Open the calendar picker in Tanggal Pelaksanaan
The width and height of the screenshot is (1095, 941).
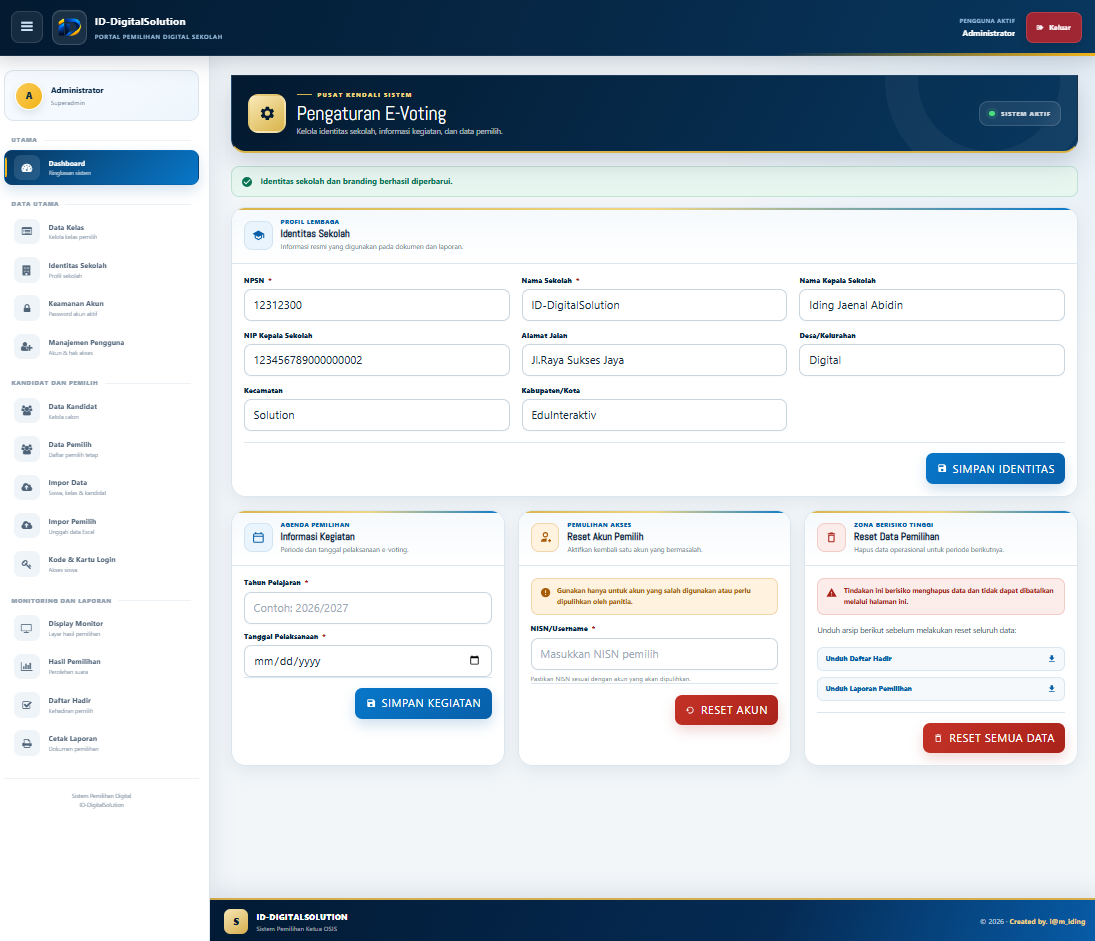click(474, 661)
